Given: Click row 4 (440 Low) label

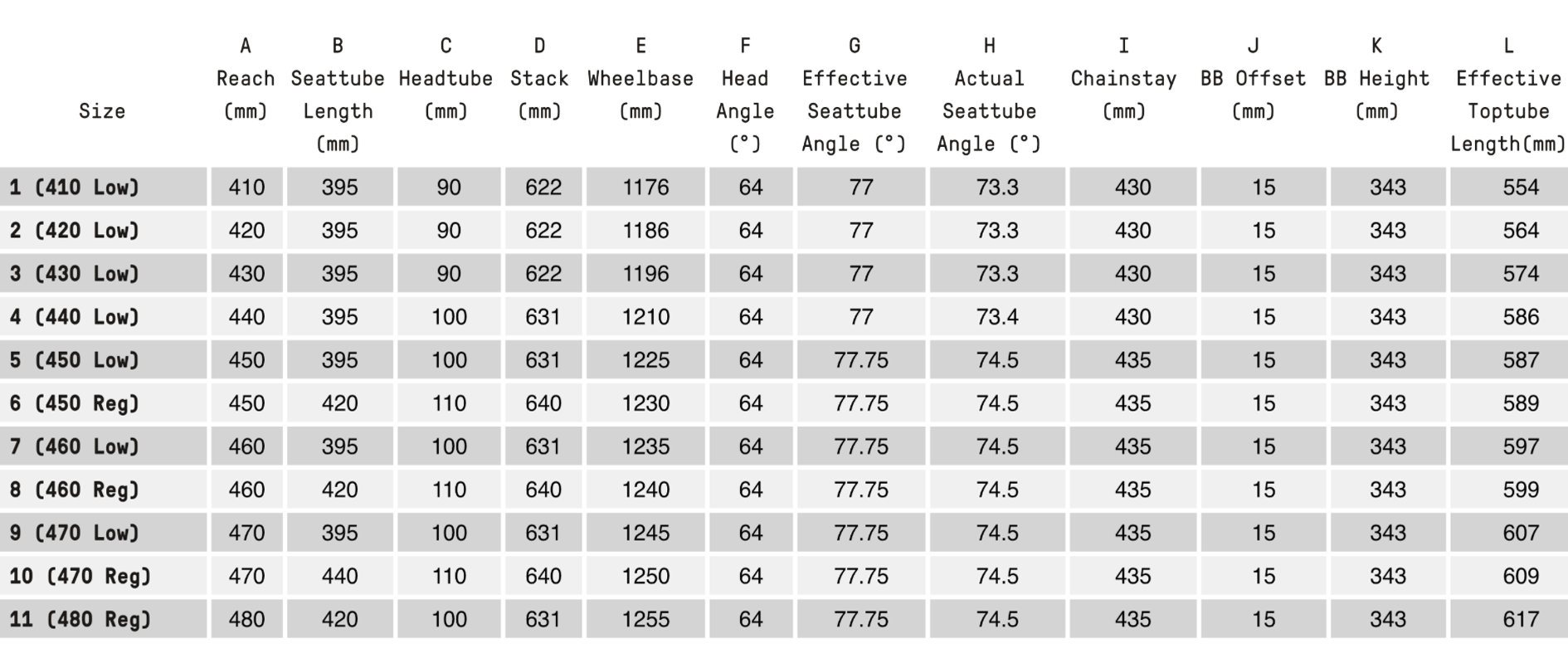Looking at the screenshot, I should click(x=75, y=317).
